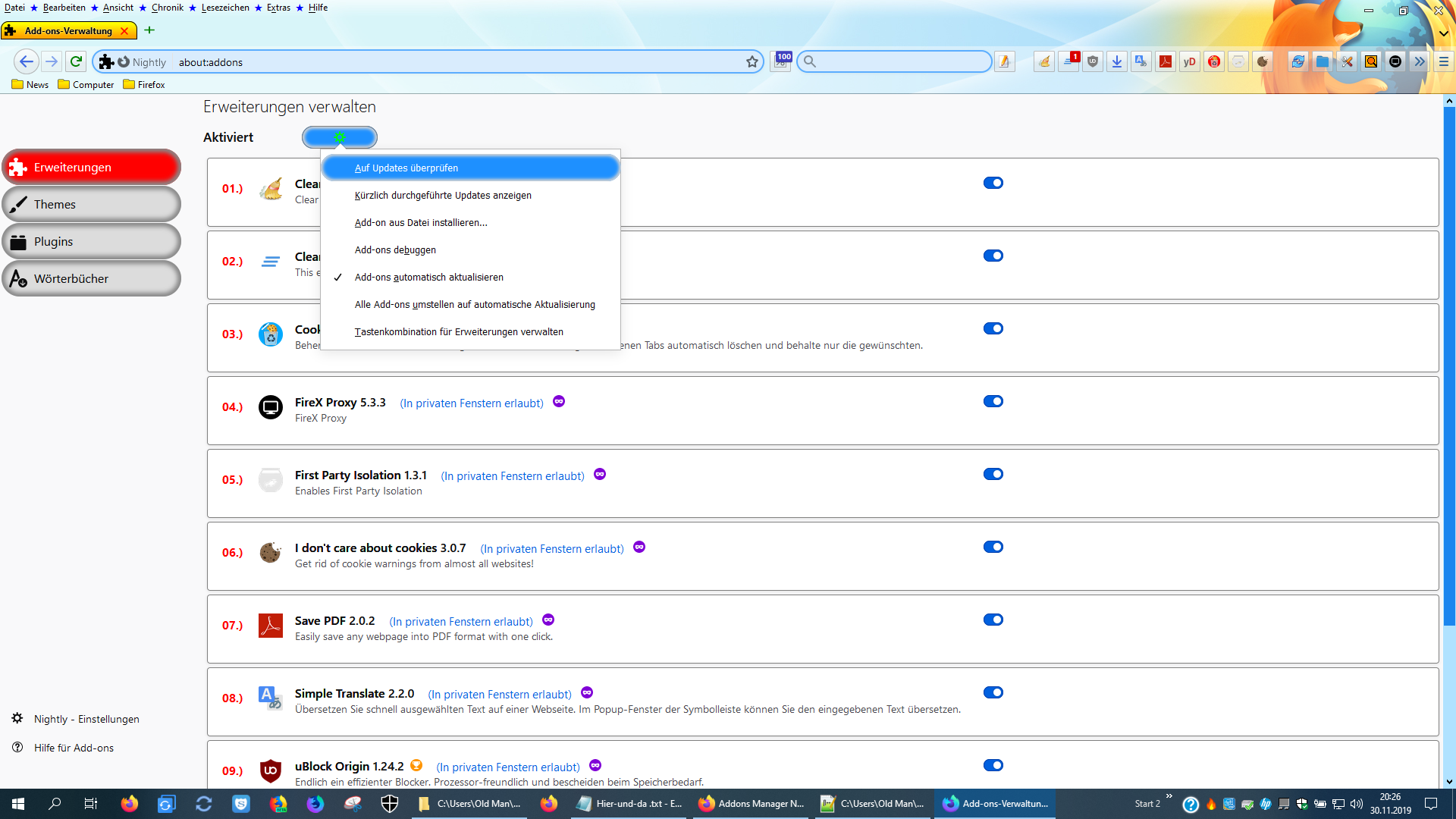Click the Simple Translate toolbar icon
1456x819 pixels.
(1141, 62)
